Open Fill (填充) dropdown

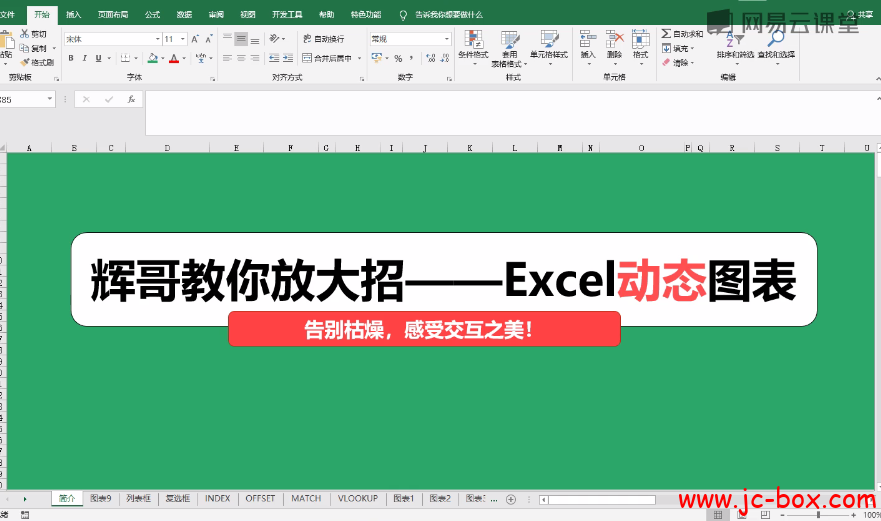678,48
